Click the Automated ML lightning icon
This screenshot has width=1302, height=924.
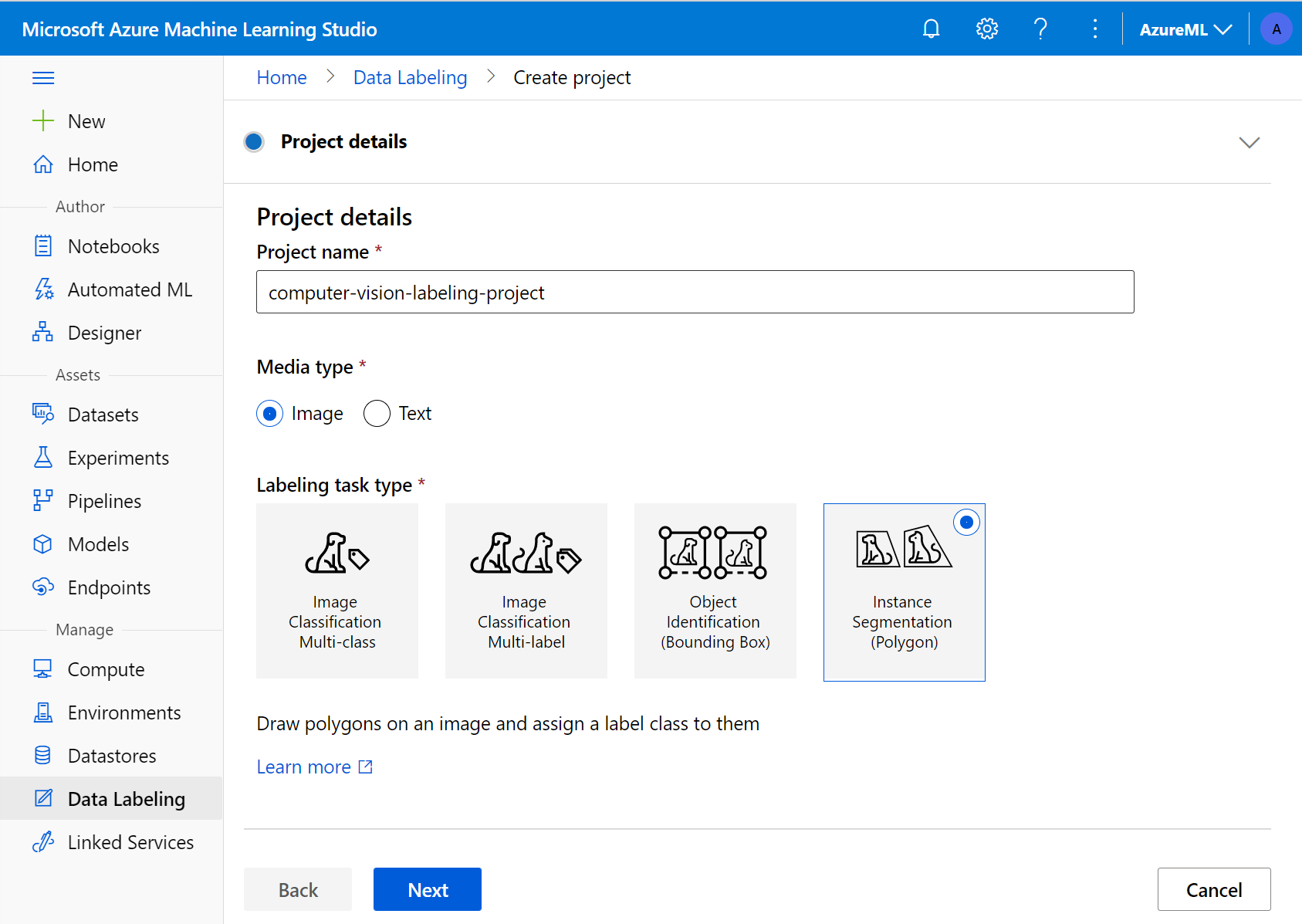(43, 289)
